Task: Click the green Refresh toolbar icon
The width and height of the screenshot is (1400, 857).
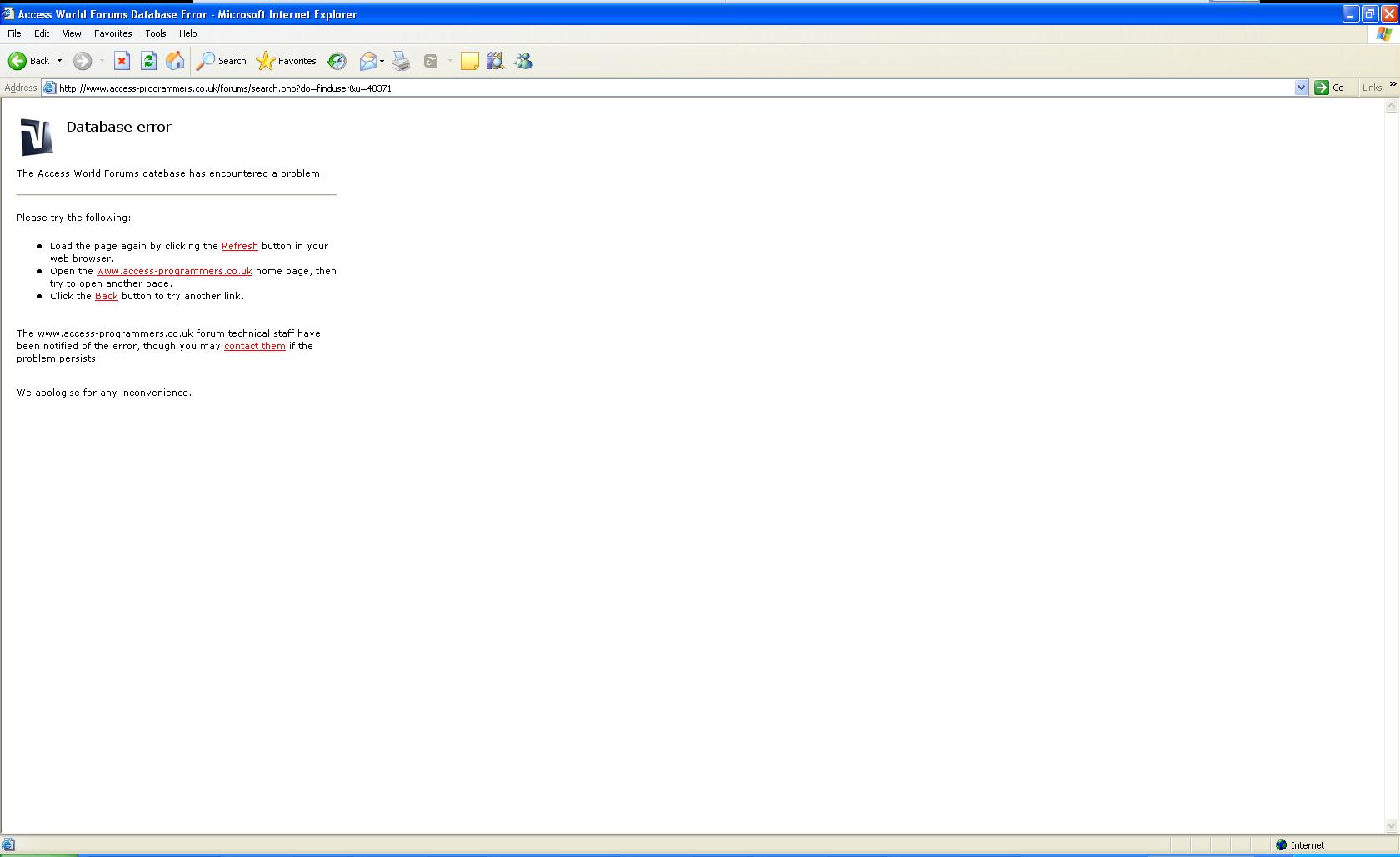Action: pyautogui.click(x=148, y=61)
